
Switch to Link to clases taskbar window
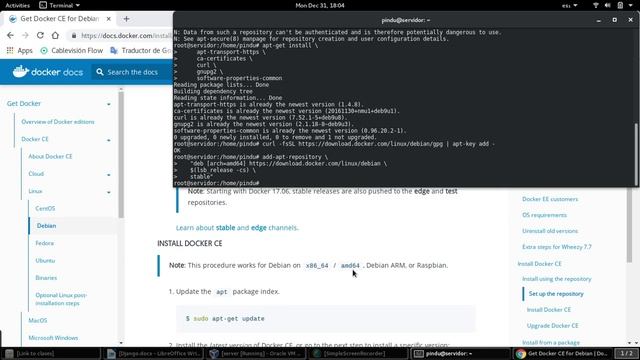51,353
